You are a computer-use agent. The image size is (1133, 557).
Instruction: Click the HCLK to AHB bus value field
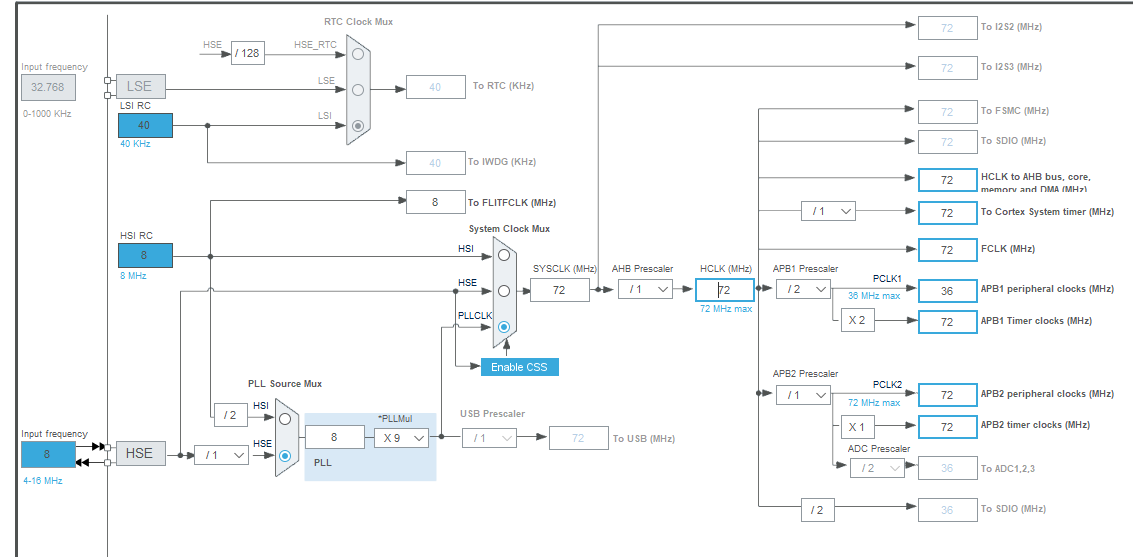947,180
